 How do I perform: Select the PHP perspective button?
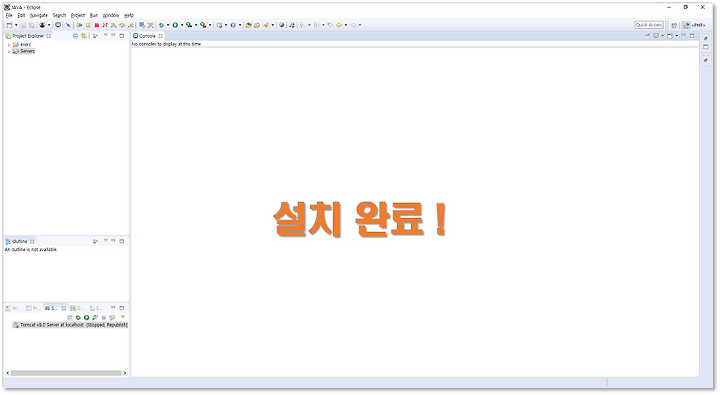(694, 25)
